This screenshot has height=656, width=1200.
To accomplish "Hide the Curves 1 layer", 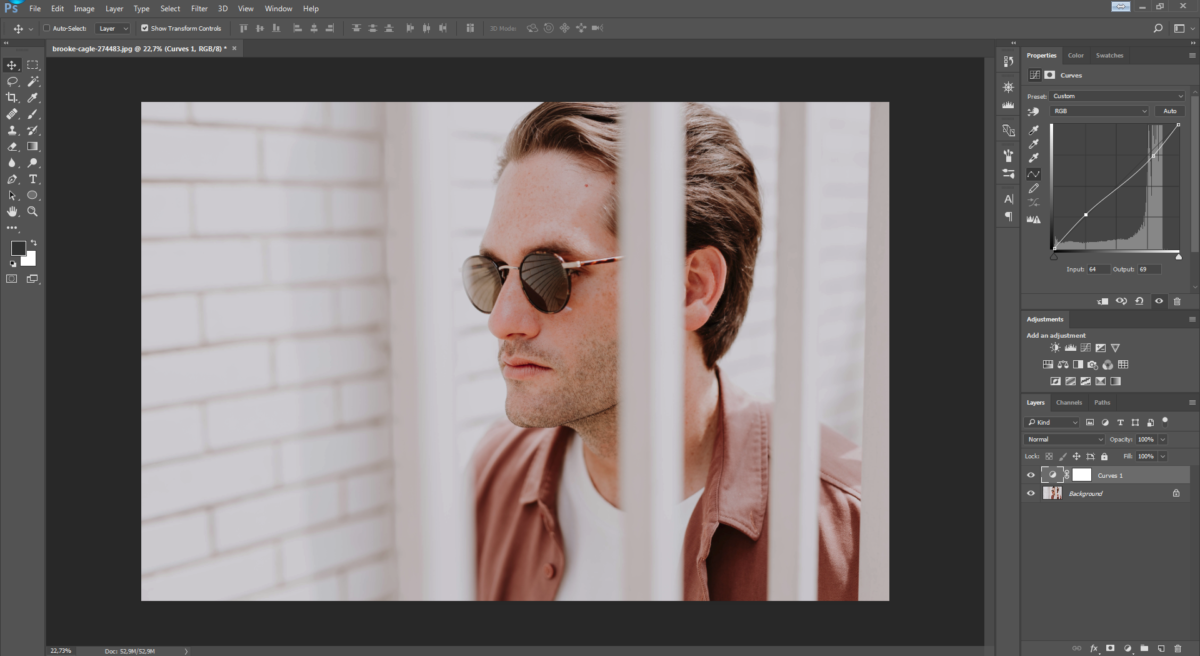I will pyautogui.click(x=1031, y=475).
